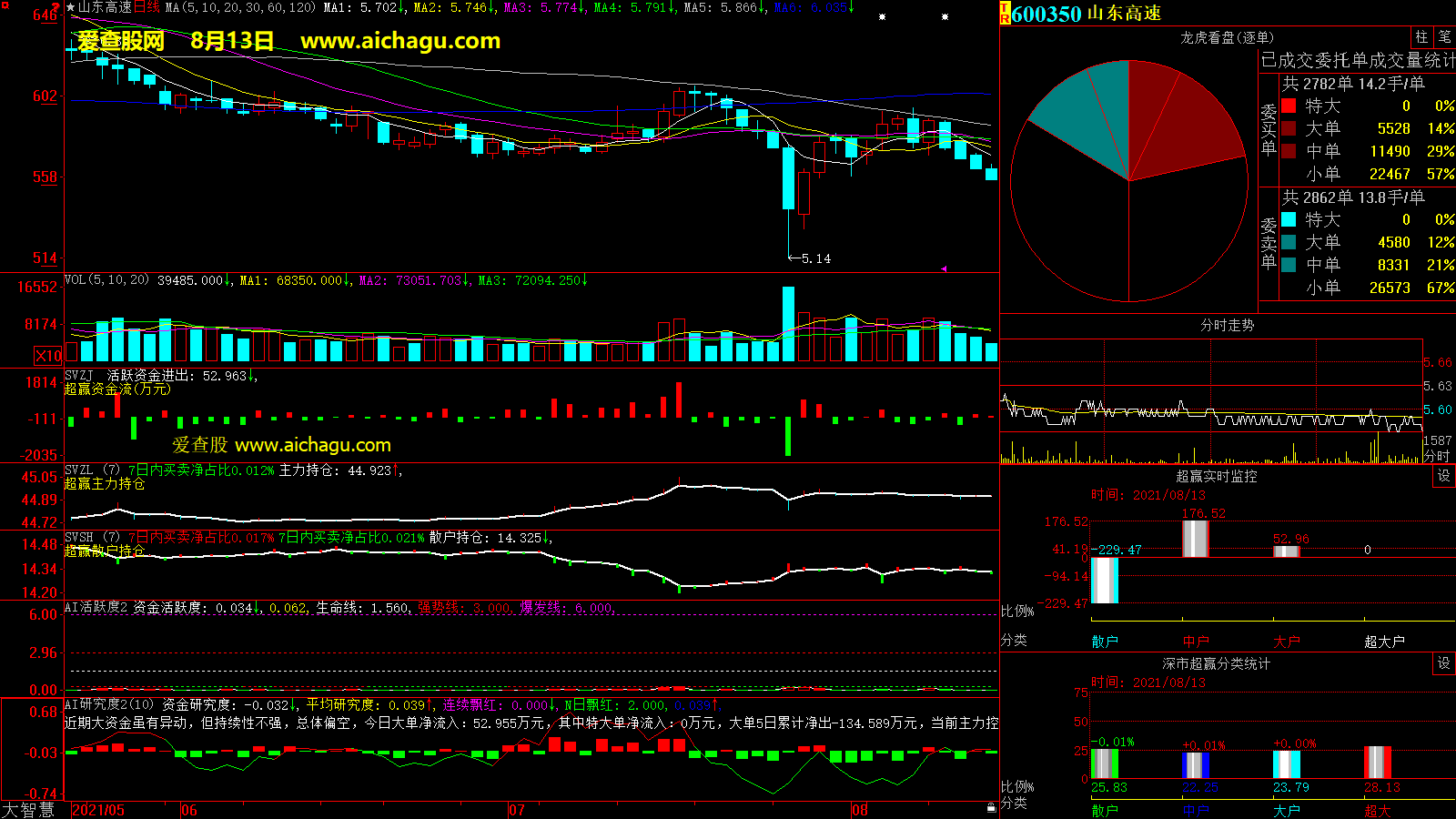Click the magenta arrow marker below the candlesticks
The width and height of the screenshot is (1456, 819).
(943, 268)
